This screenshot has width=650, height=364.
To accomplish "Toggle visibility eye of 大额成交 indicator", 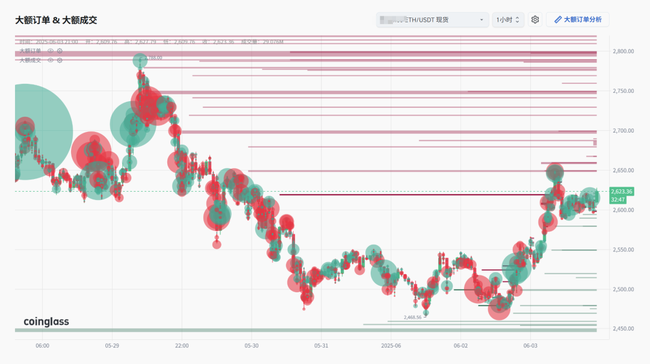I will point(50,60).
